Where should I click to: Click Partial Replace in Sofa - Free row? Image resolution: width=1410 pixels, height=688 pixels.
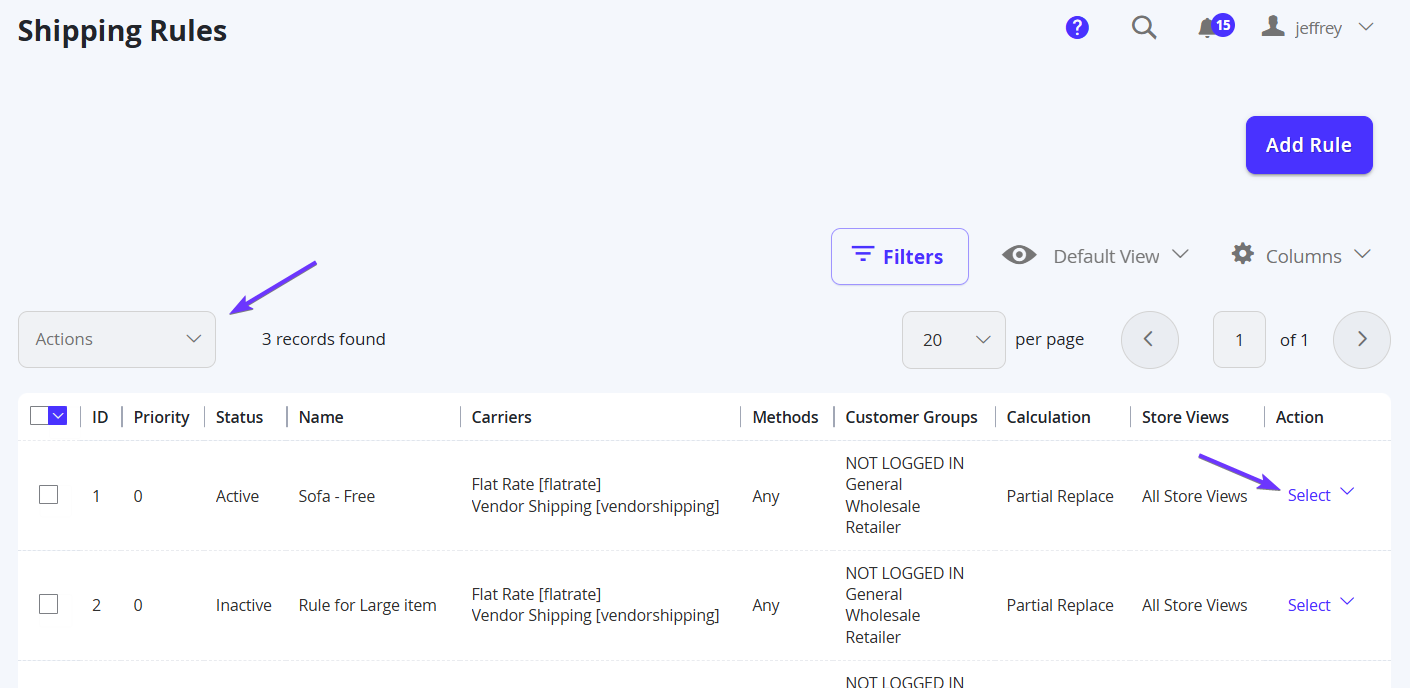click(1060, 496)
